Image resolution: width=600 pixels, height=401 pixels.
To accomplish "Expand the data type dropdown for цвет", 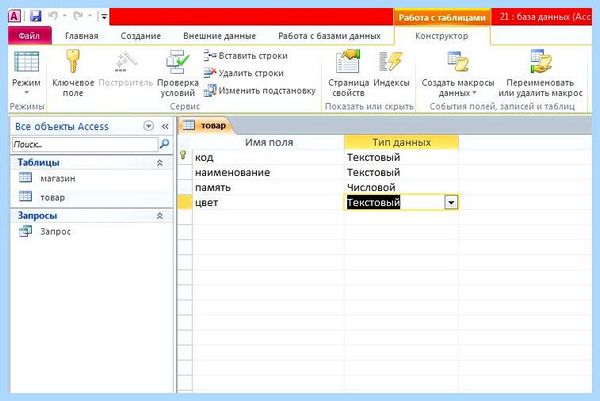I will click(x=451, y=202).
